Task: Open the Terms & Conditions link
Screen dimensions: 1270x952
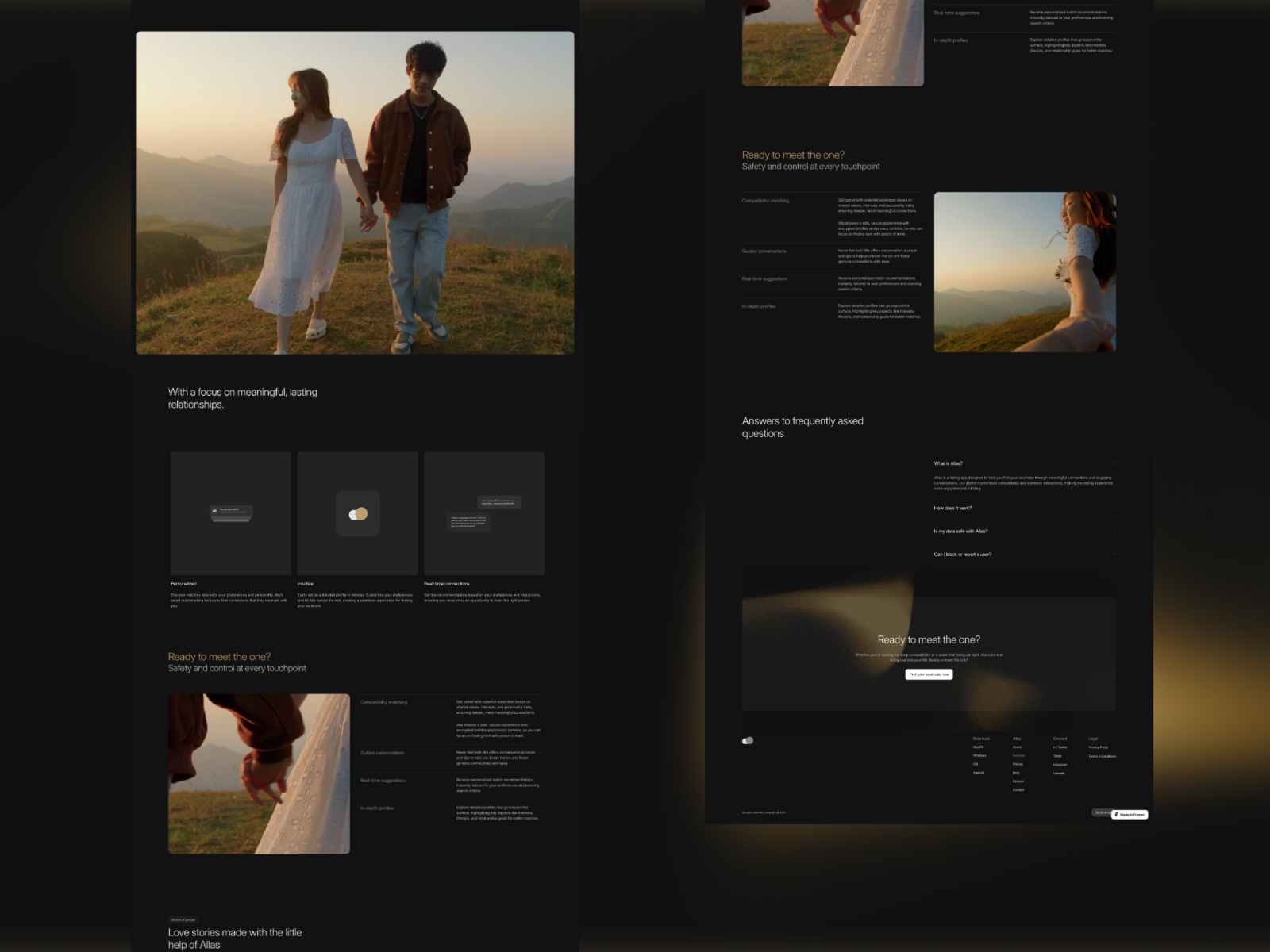Action: point(1103,756)
